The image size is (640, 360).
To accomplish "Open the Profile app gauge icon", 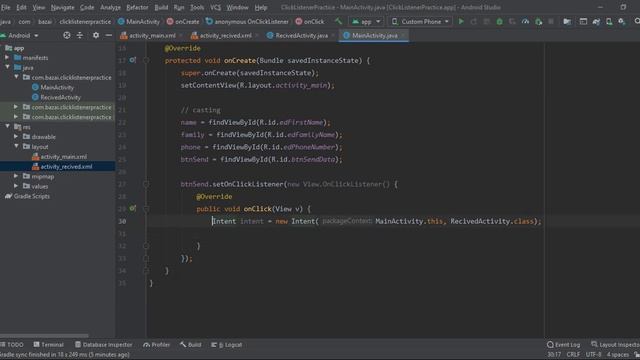I will pyautogui.click(x=525, y=22).
